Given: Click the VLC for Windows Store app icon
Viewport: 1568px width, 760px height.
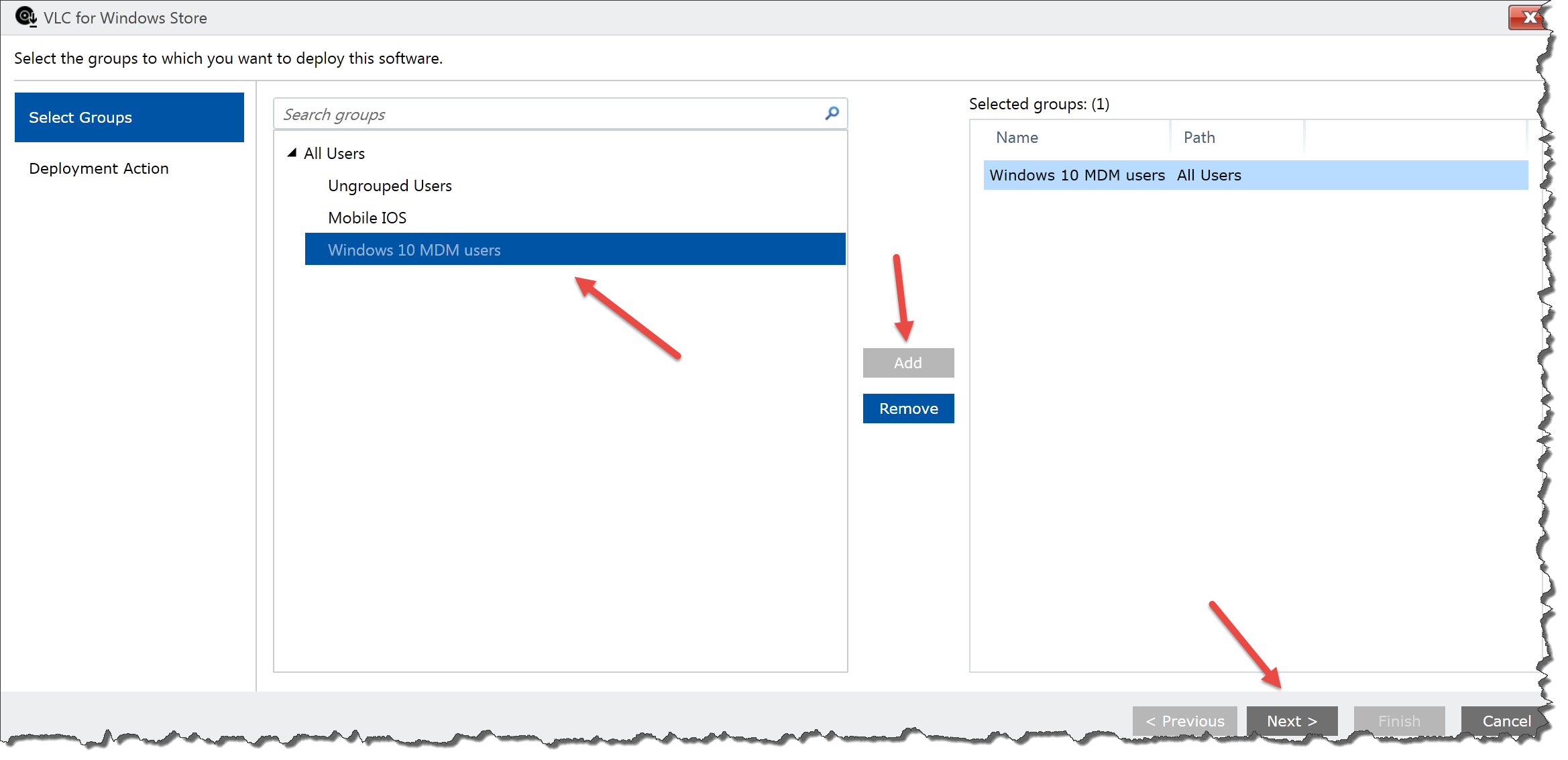Looking at the screenshot, I should pos(25,17).
